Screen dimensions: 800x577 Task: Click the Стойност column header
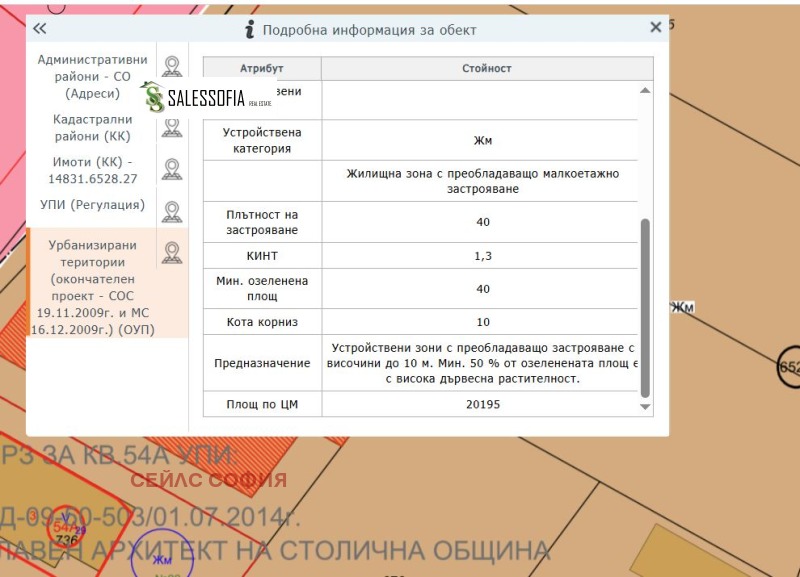click(484, 68)
